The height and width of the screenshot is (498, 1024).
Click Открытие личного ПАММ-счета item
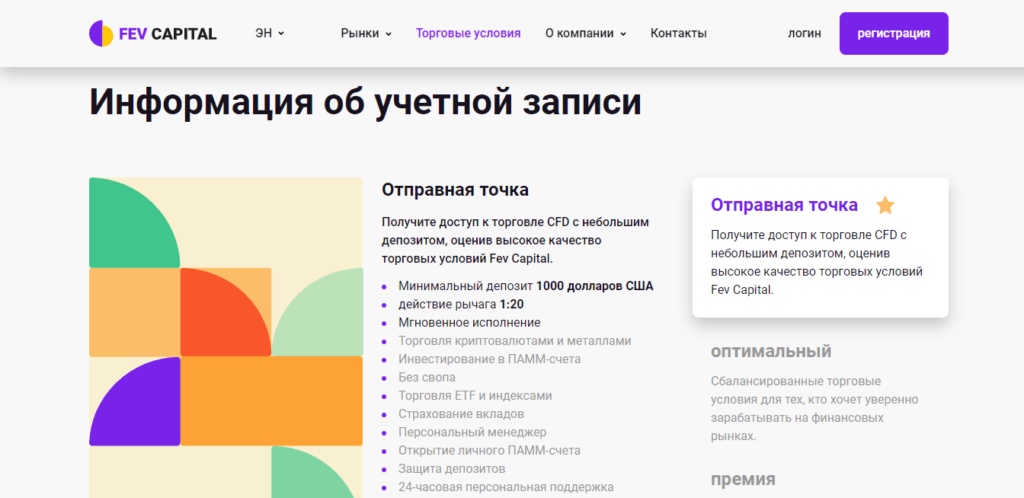(x=489, y=450)
